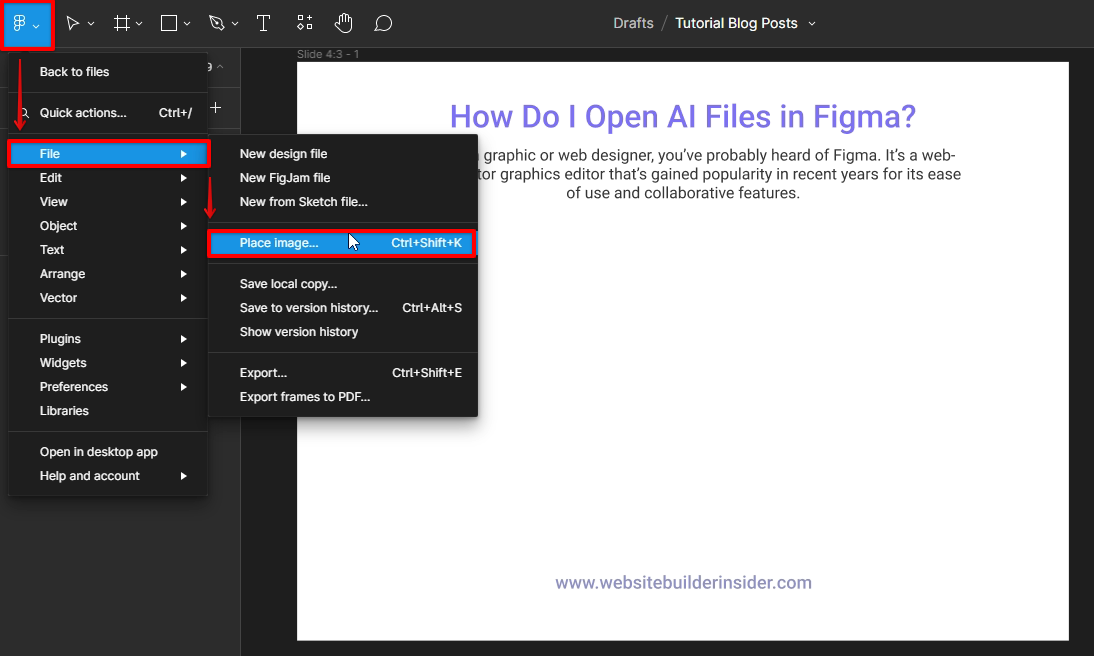Image resolution: width=1094 pixels, height=656 pixels.
Task: Click Export frames to PDF option
Action: tap(305, 397)
